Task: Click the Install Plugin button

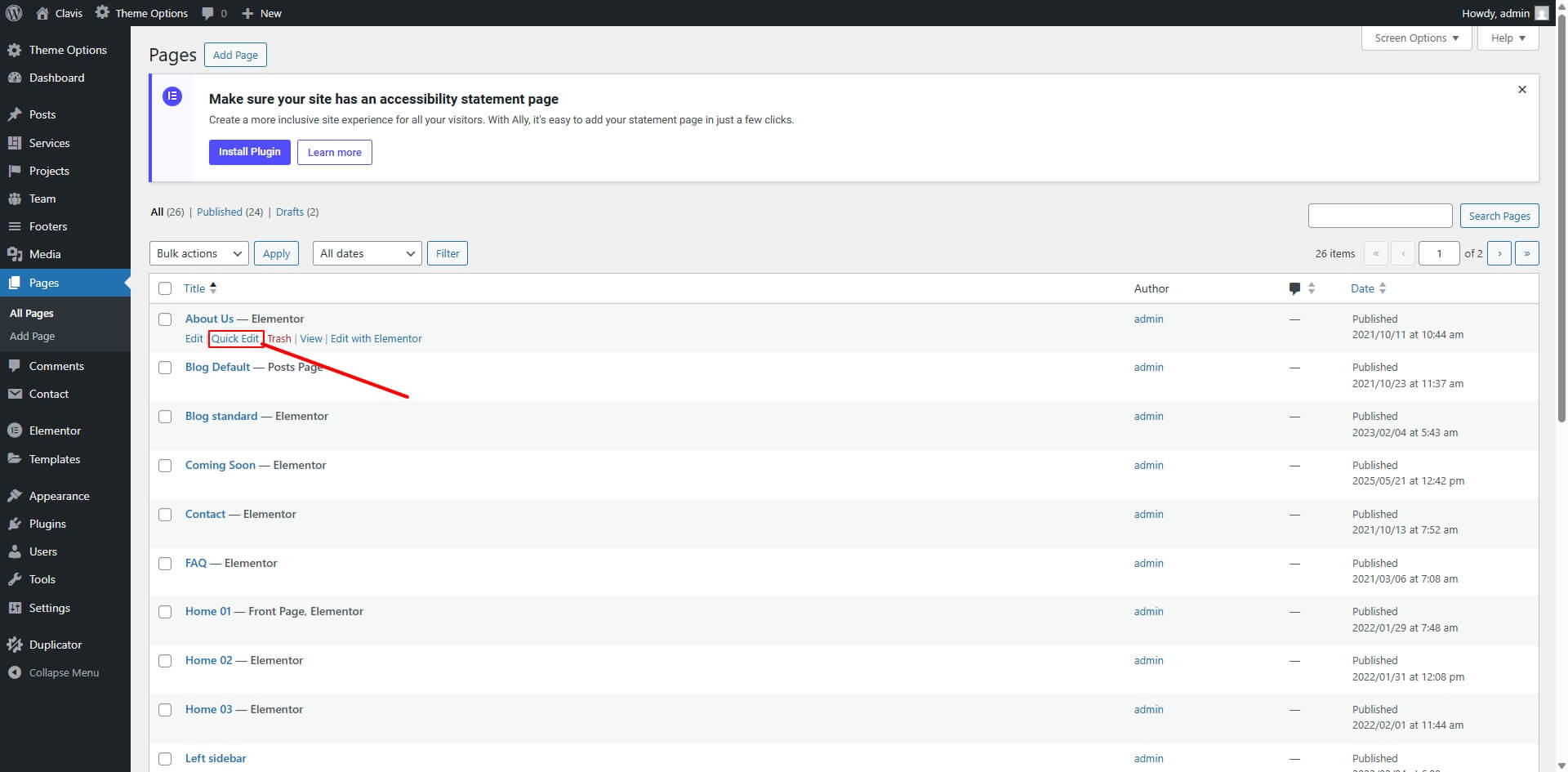Action: [x=249, y=152]
